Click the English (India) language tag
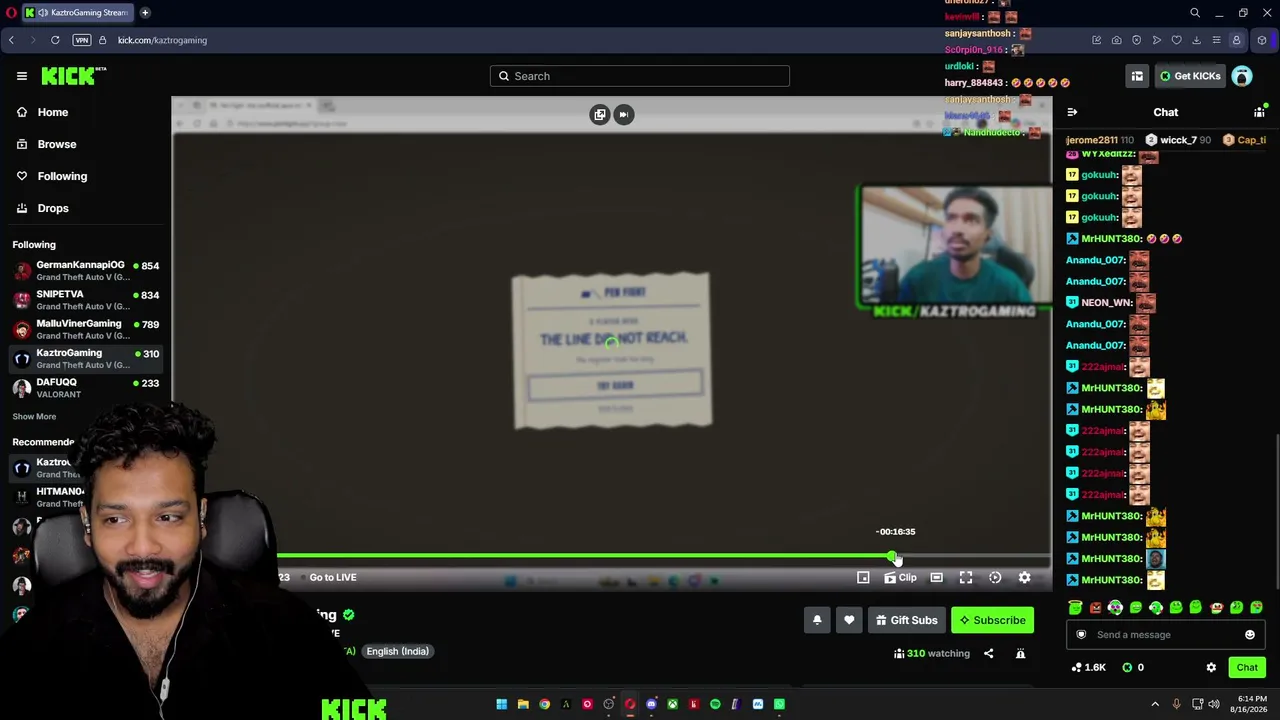 point(397,651)
